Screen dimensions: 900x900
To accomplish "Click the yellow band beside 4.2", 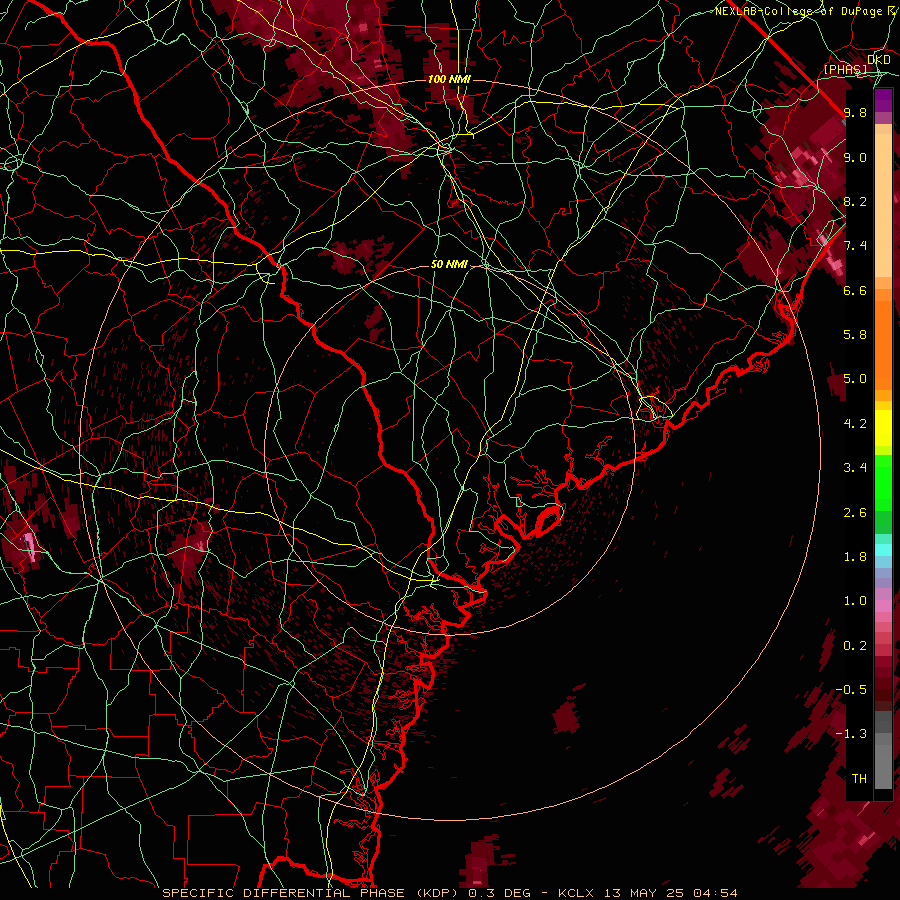I will pos(883,428).
